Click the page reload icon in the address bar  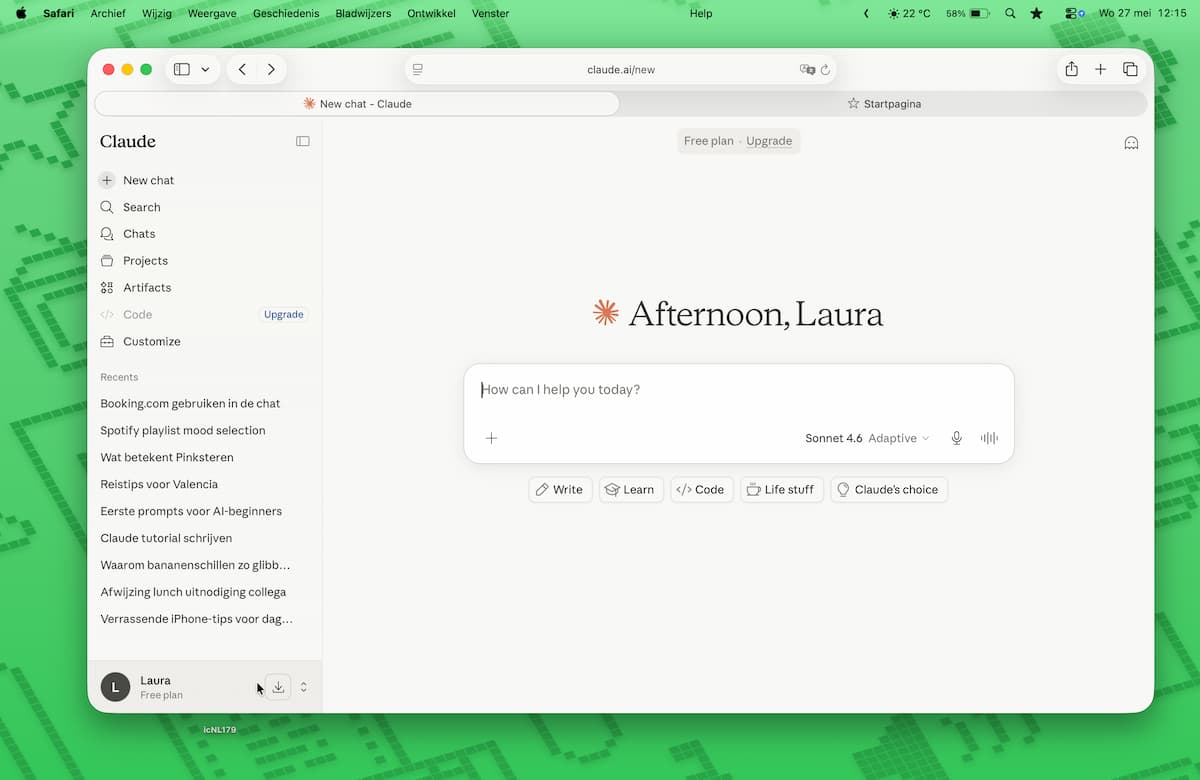825,70
